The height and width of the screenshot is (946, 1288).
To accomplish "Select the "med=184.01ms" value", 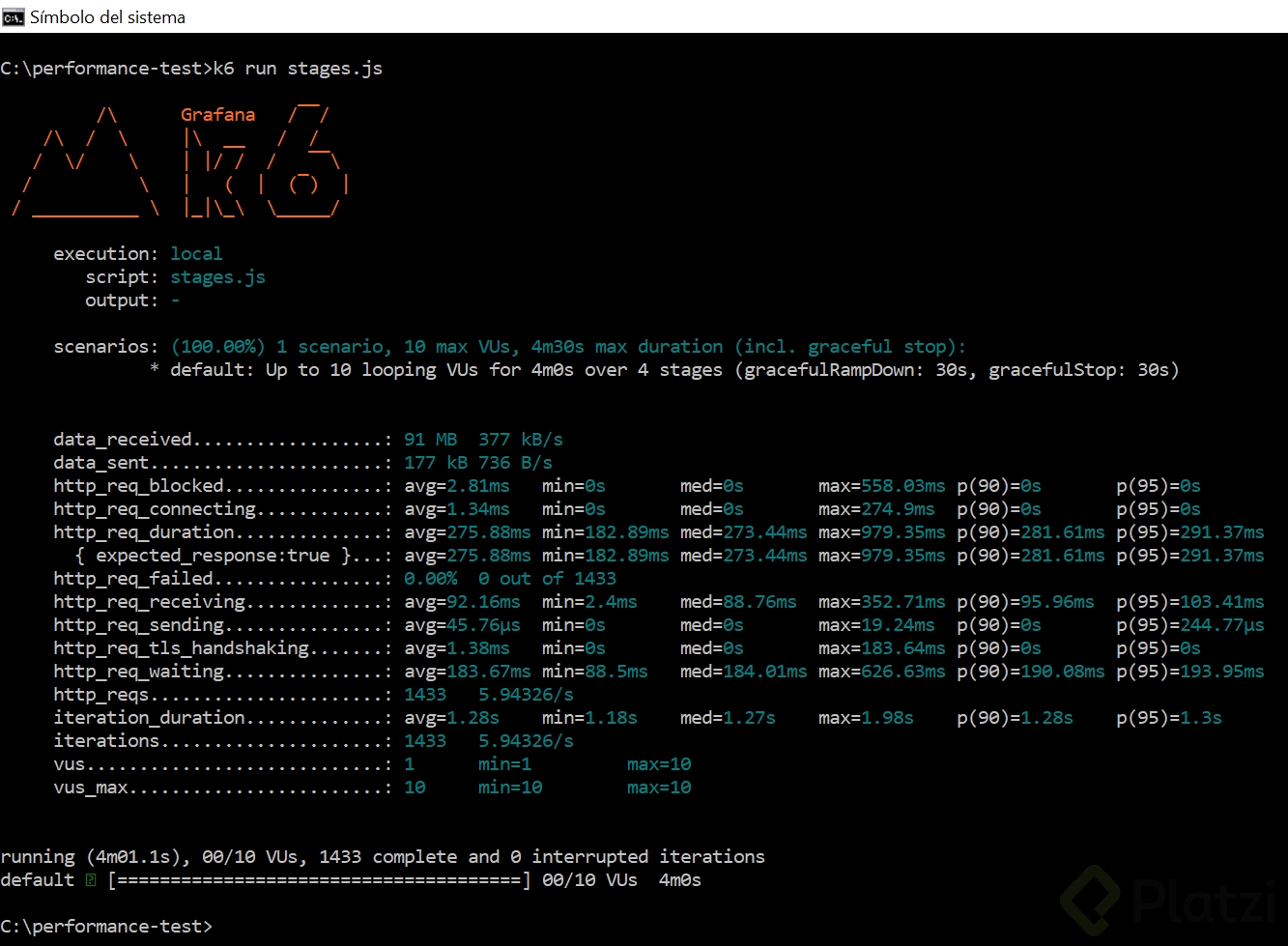I will 744,672.
